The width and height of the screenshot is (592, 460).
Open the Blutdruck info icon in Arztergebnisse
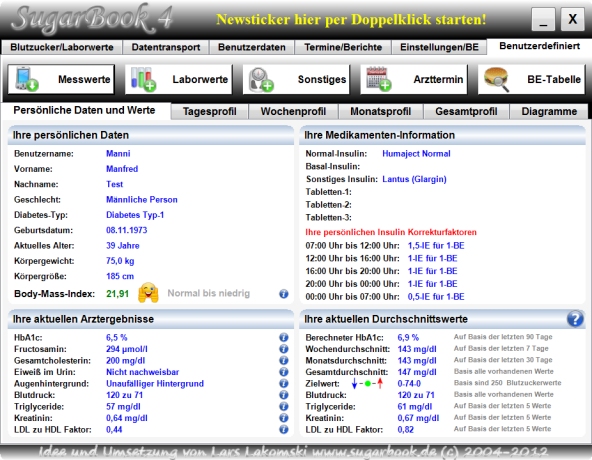click(x=284, y=395)
